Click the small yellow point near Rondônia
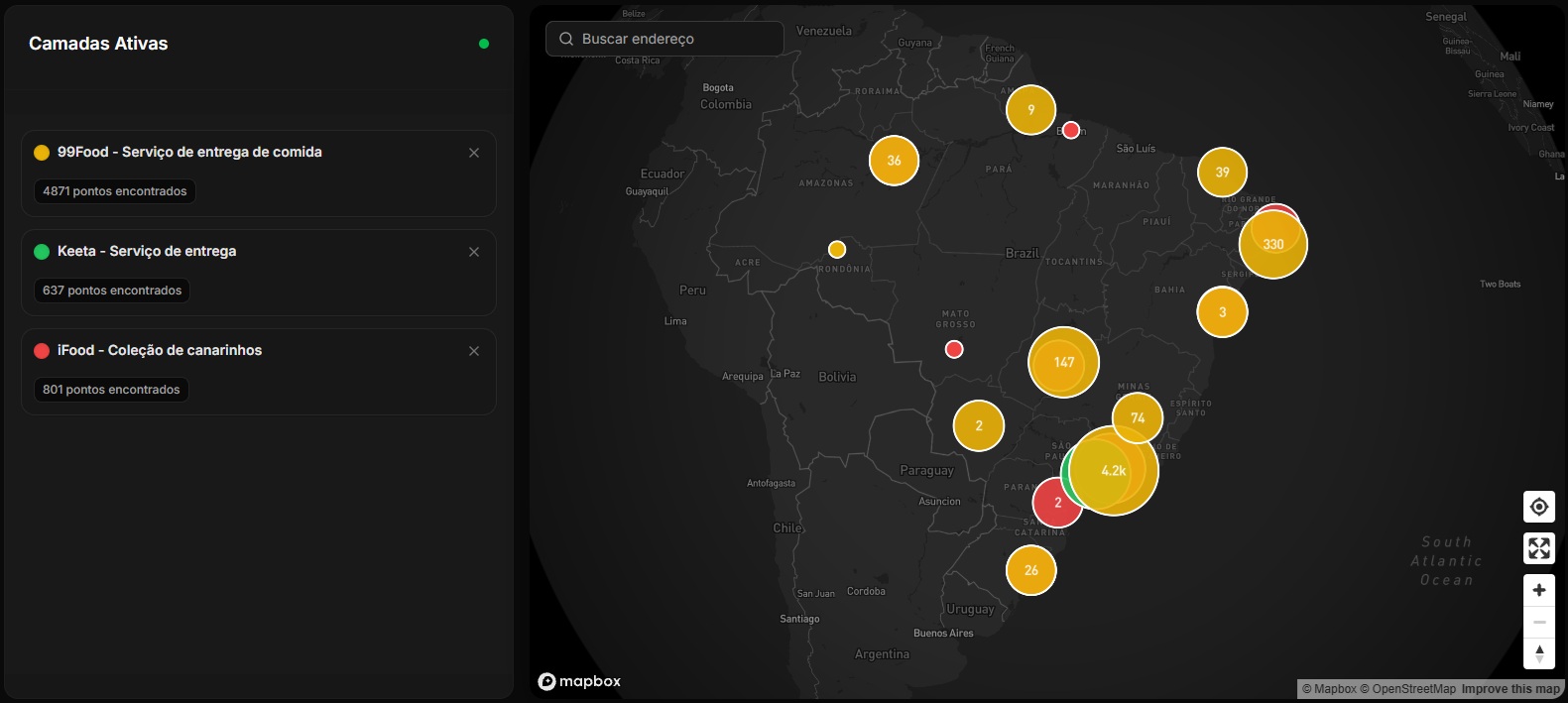This screenshot has width=1568, height=703. [837, 249]
